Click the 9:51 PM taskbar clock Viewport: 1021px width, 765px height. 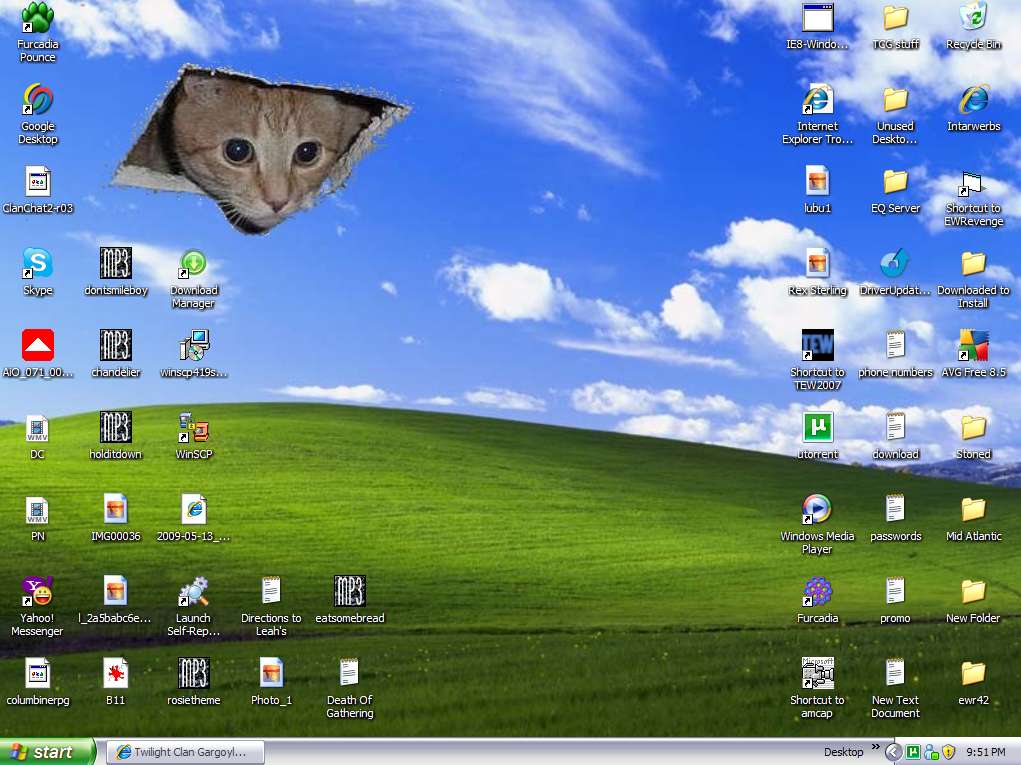tap(986, 753)
